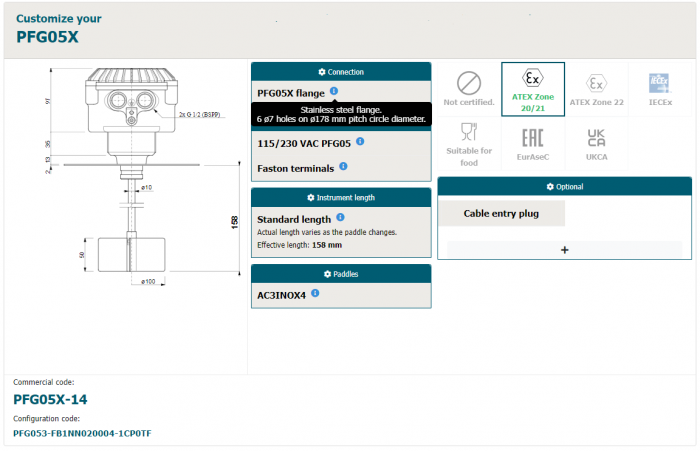Viewport: 700px width, 451px height.
Task: Select the Not certified option
Action: (x=469, y=89)
